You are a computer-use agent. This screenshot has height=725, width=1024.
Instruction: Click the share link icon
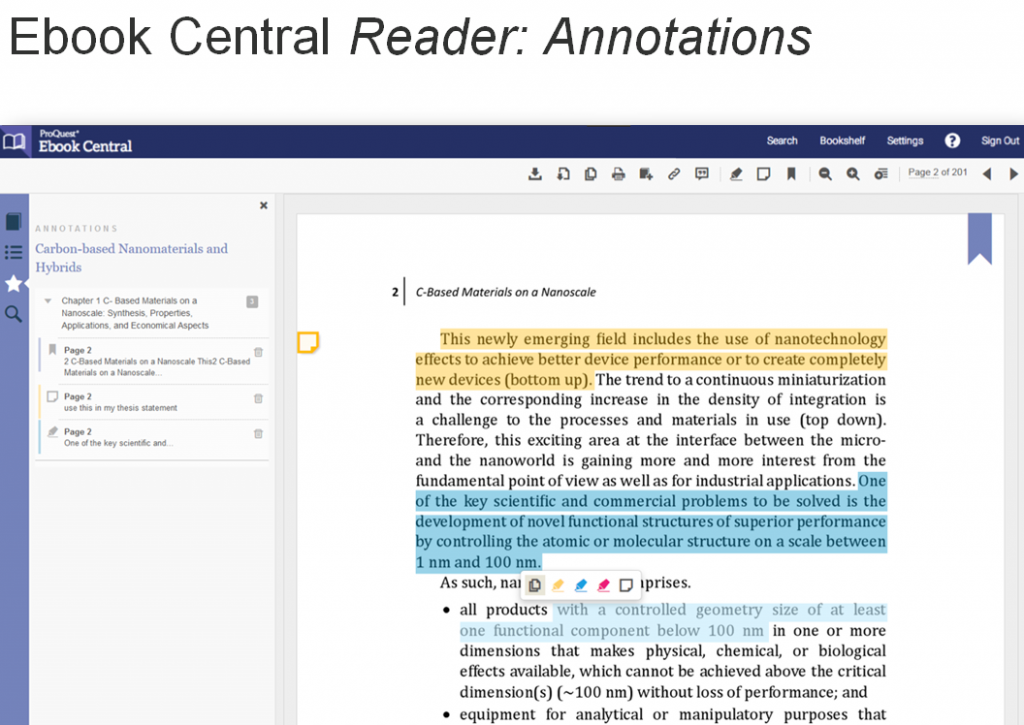click(674, 174)
